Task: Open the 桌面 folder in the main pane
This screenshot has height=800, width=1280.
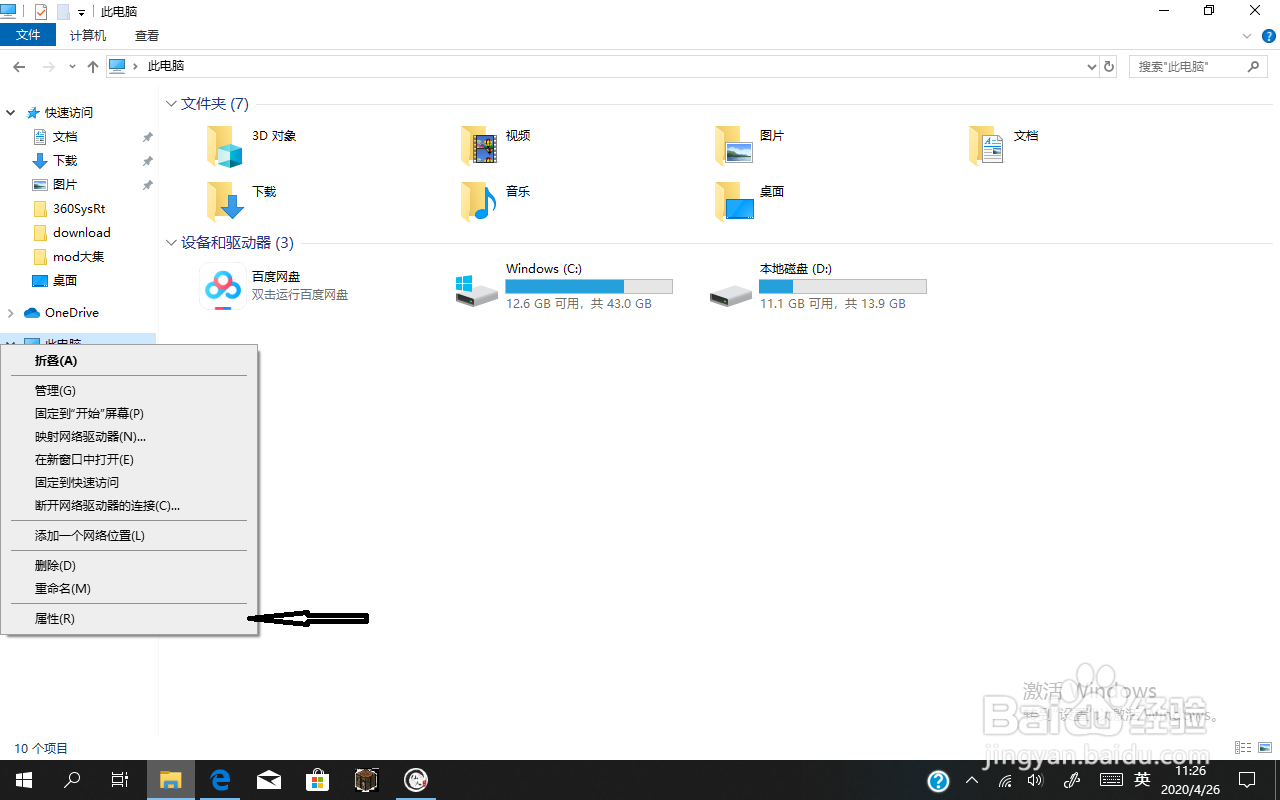Action: [734, 201]
